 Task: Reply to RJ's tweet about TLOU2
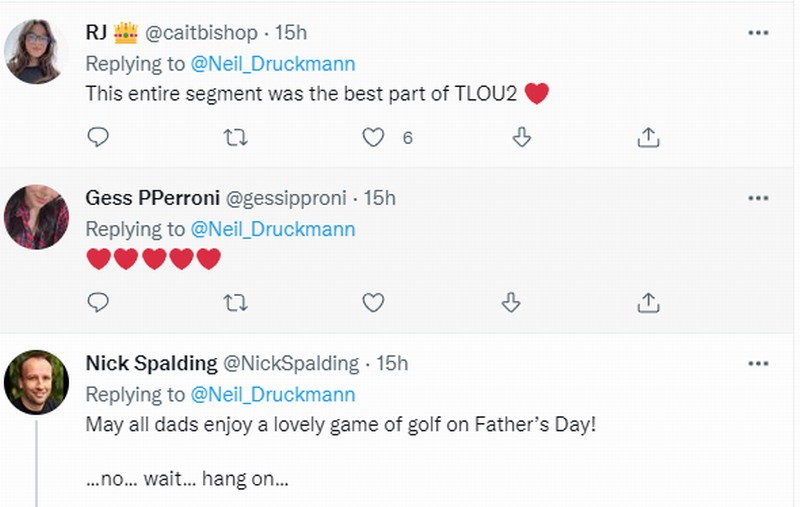[98, 137]
